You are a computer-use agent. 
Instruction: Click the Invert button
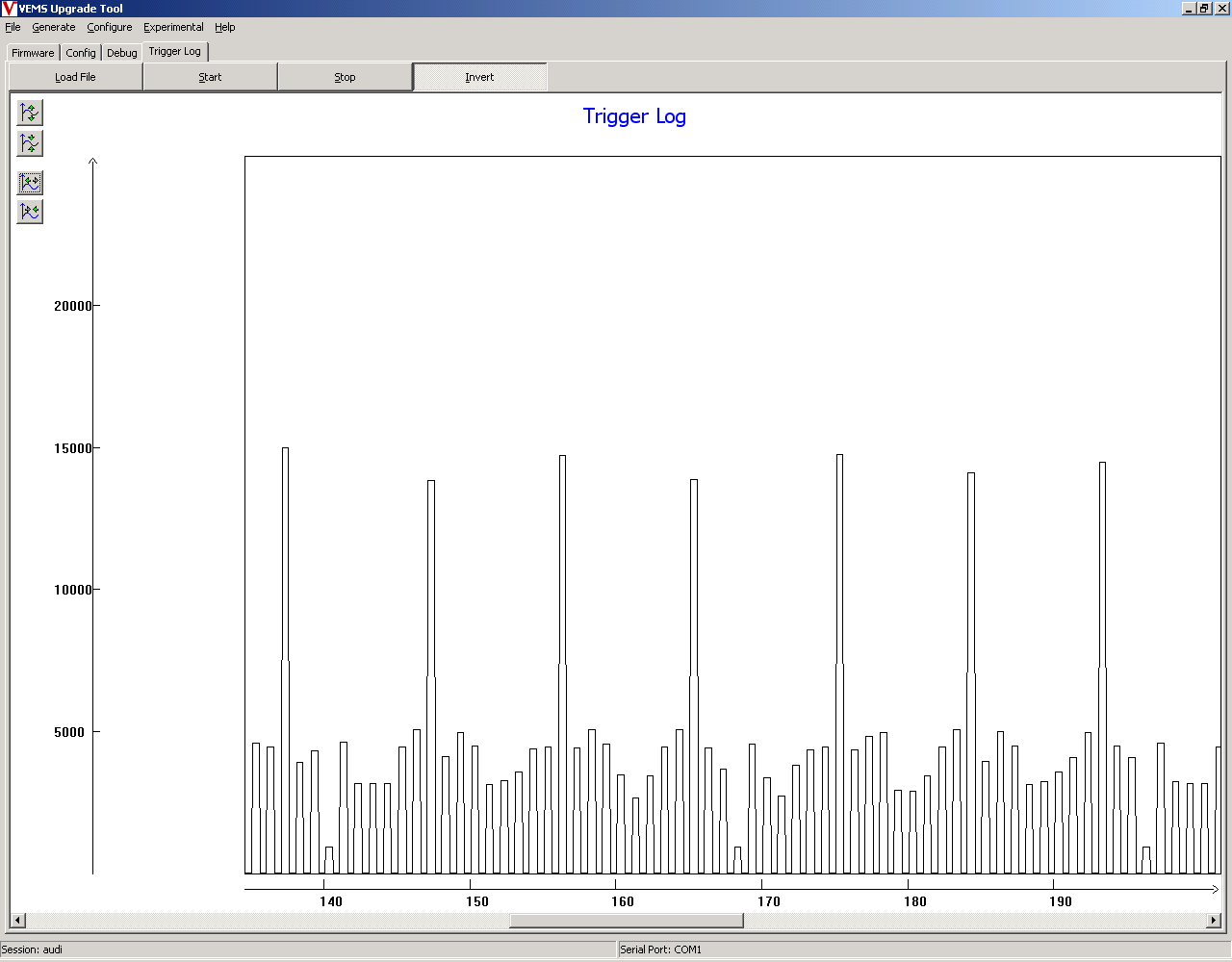click(x=479, y=77)
